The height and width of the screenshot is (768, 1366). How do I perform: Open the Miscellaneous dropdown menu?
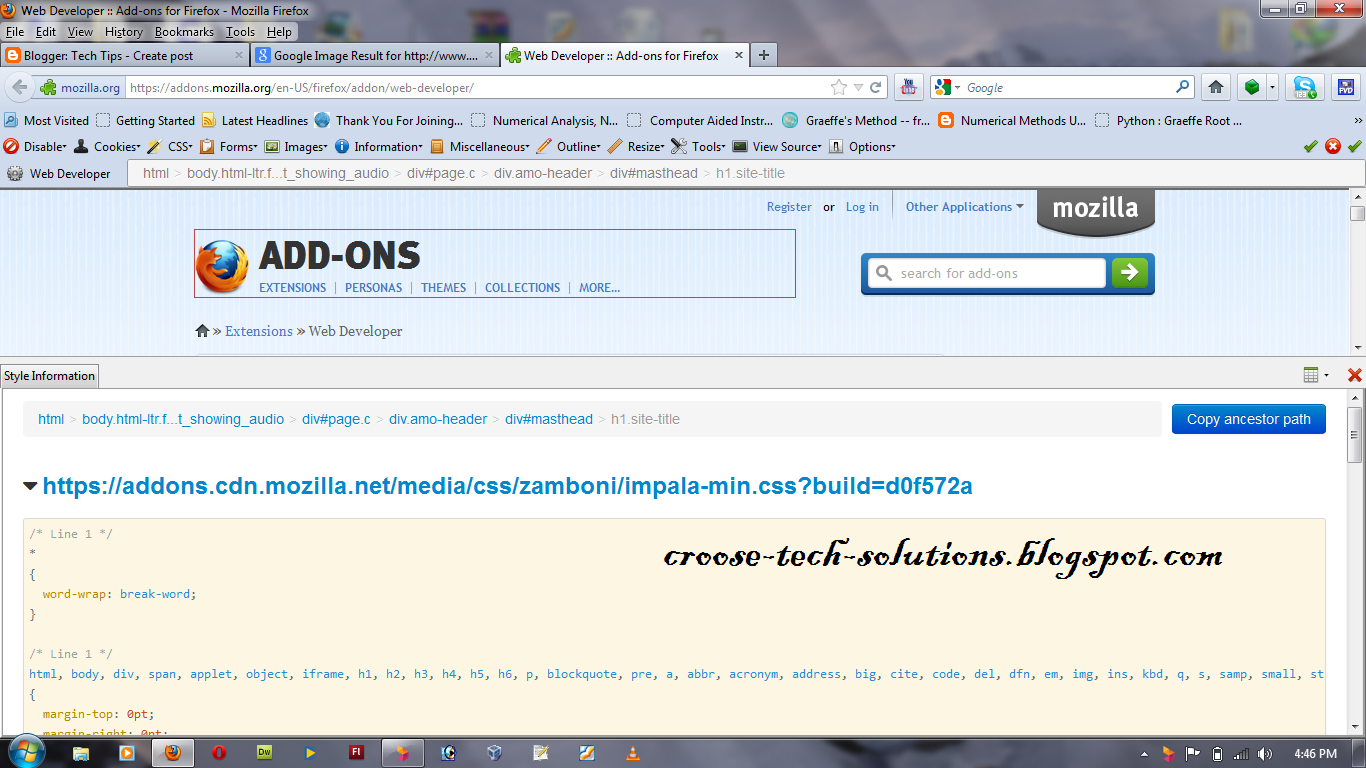point(480,146)
